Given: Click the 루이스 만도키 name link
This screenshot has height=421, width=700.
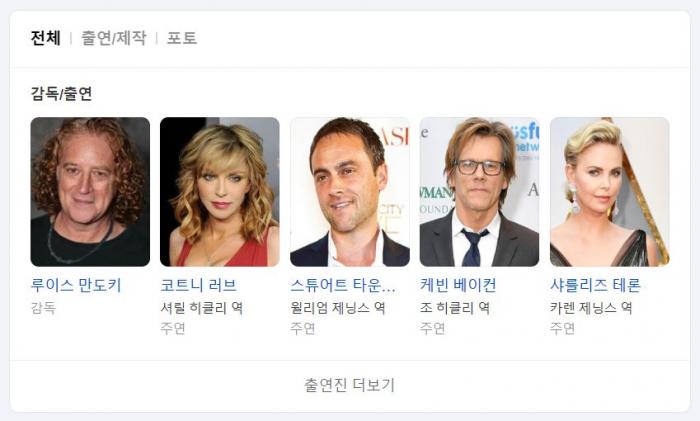Looking at the screenshot, I should [x=76, y=285].
